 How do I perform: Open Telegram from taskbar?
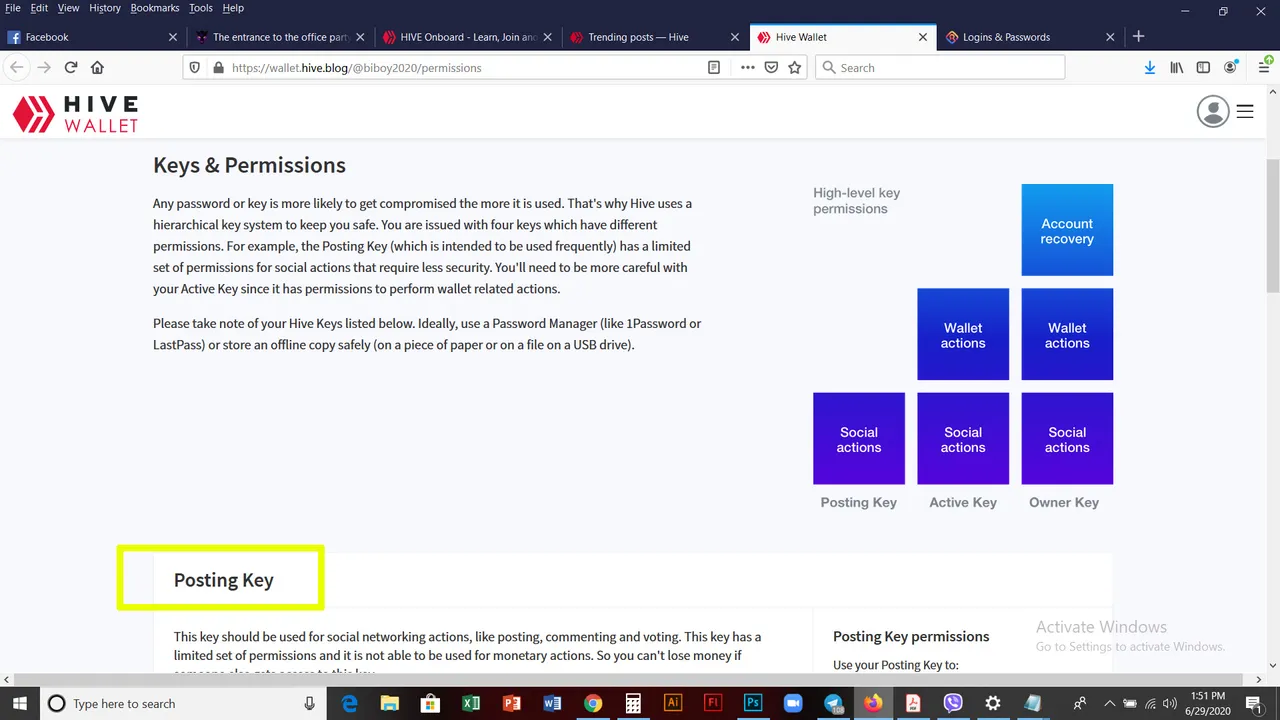(834, 704)
